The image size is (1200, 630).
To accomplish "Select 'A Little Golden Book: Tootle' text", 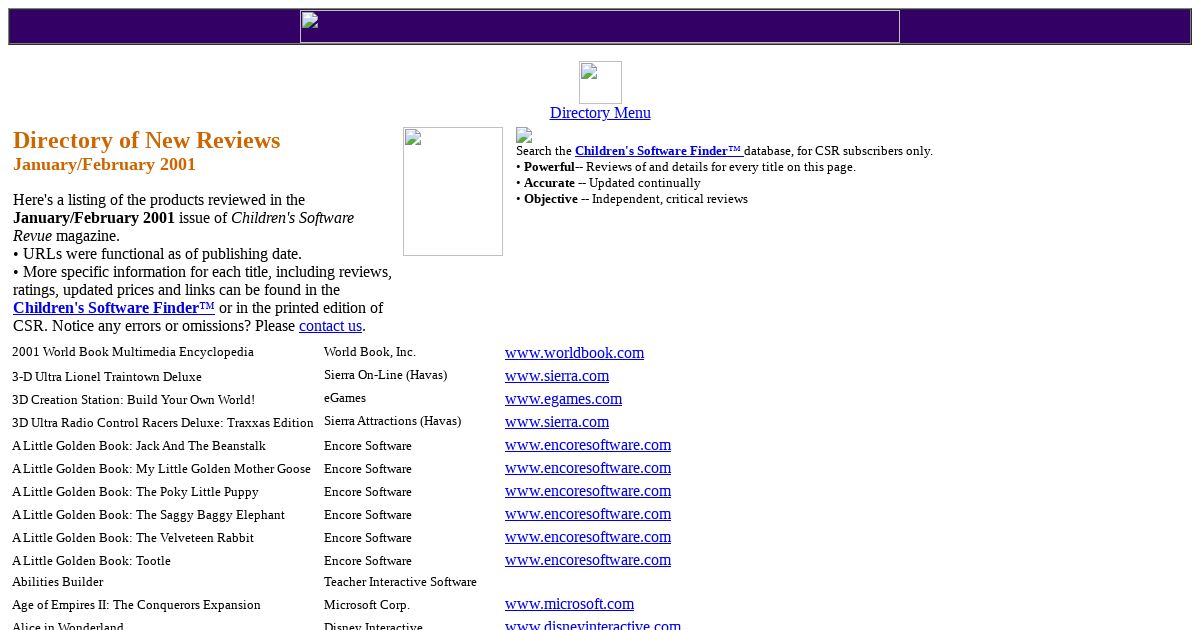I will coord(91,561).
